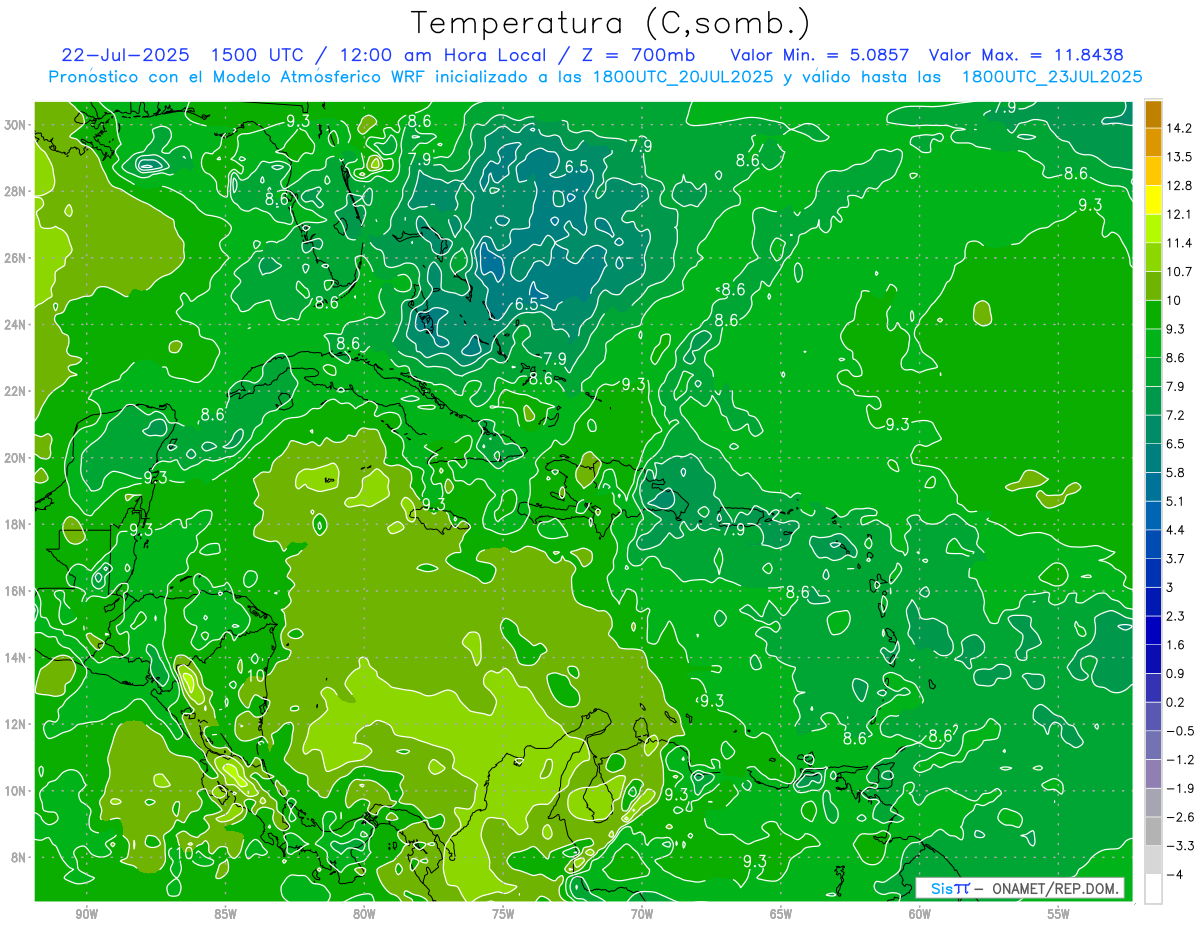Select the 60W longitude axis label
Image resolution: width=1200 pixels, height=927 pixels.
(920, 914)
